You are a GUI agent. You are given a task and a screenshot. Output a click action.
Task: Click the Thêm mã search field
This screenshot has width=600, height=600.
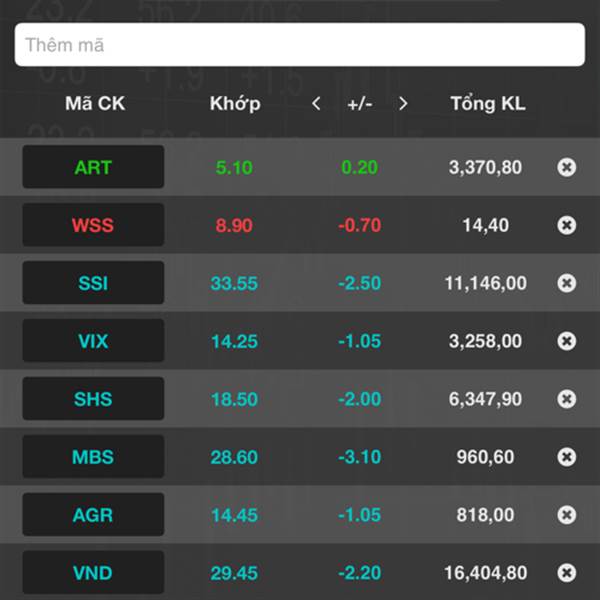[300, 44]
